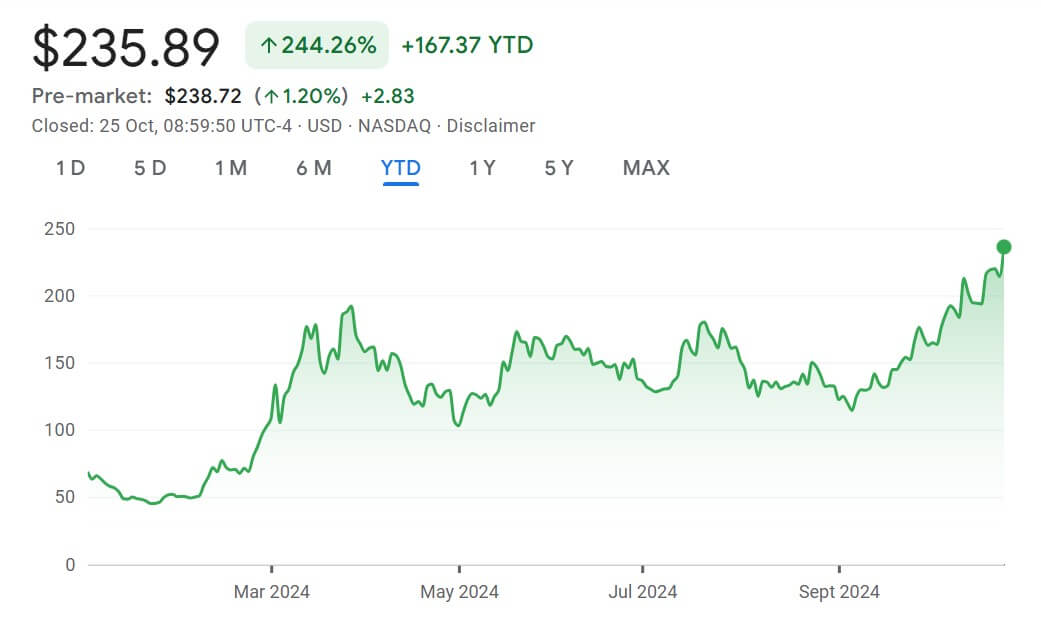The width and height of the screenshot is (1041, 621).
Task: Show the 1 M price chart
Action: pyautogui.click(x=231, y=168)
